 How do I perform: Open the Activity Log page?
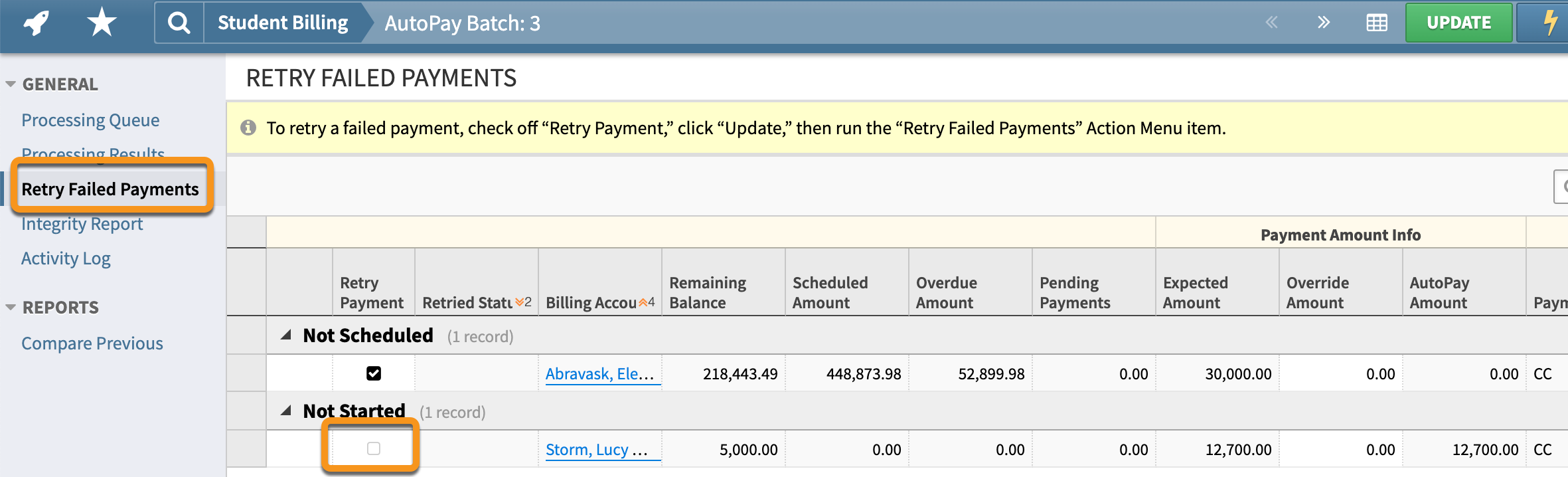(66, 258)
